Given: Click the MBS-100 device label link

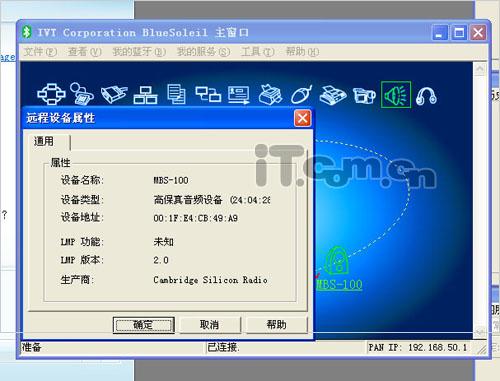Looking at the screenshot, I should [x=339, y=284].
